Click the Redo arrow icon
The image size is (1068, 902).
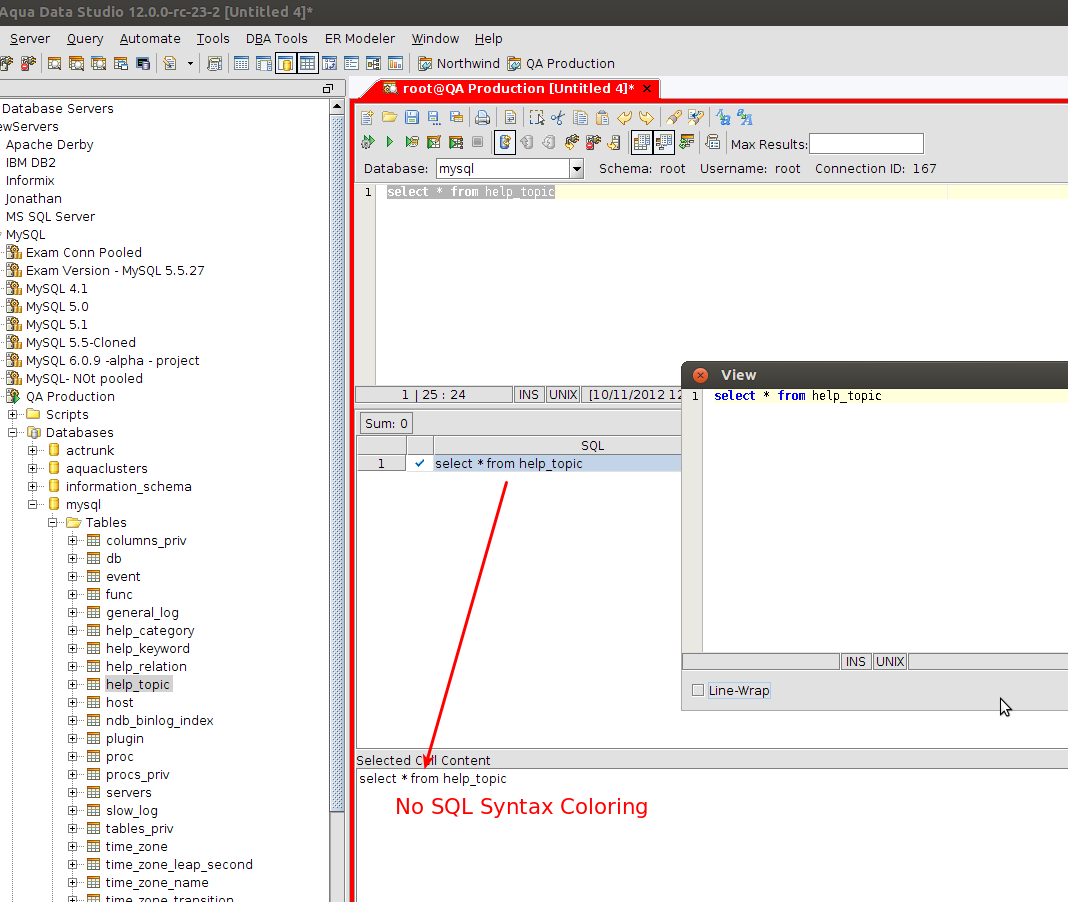646,118
